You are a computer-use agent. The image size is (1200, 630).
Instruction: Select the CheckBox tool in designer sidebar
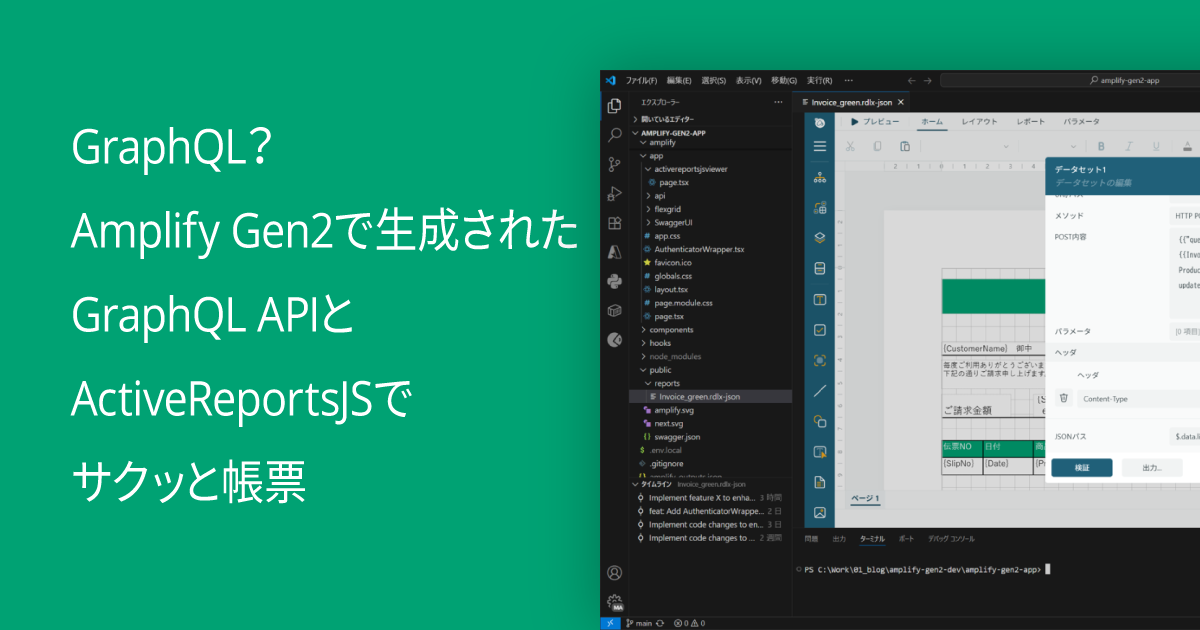click(820, 329)
